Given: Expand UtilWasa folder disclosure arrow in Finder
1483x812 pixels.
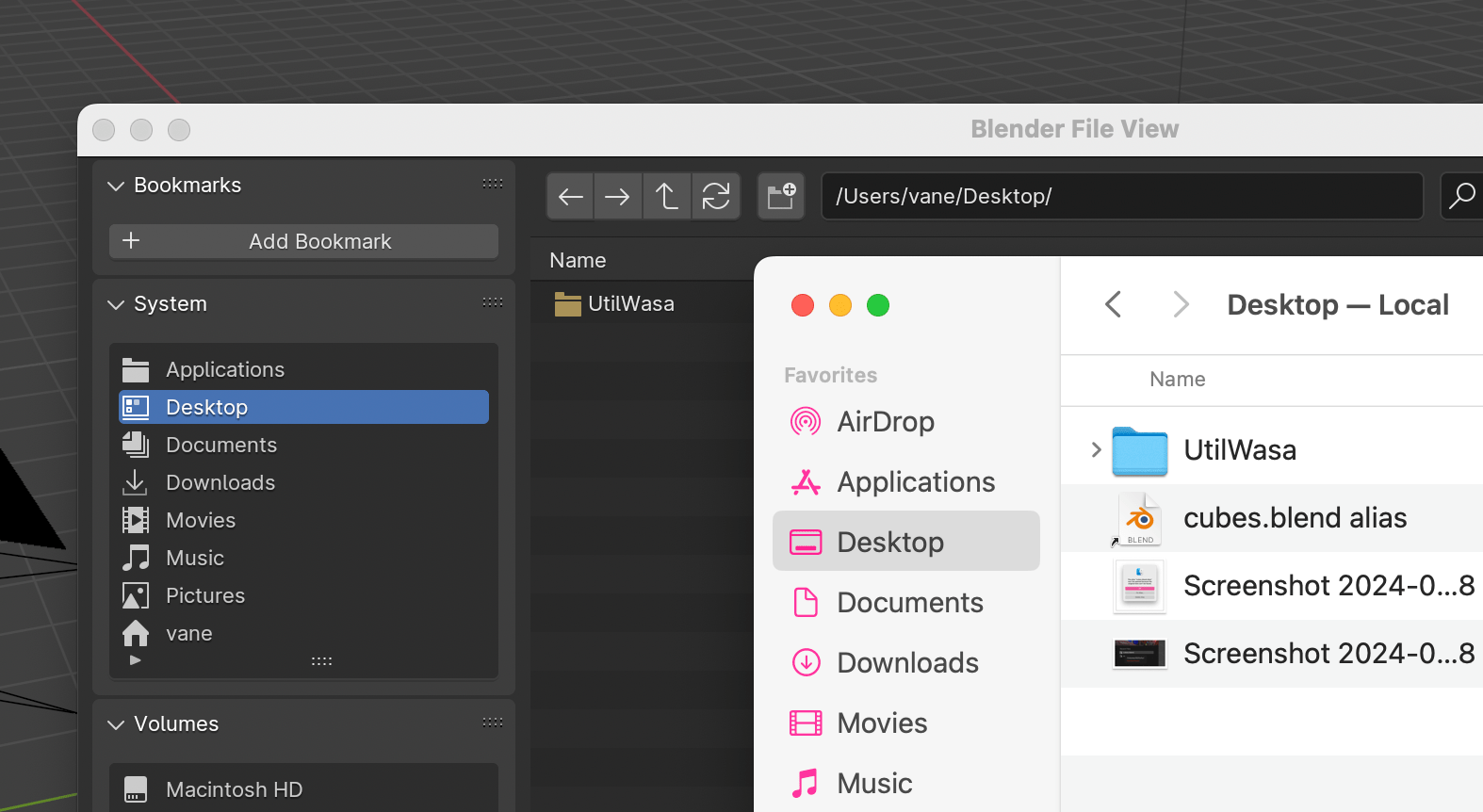Looking at the screenshot, I should pos(1096,449).
